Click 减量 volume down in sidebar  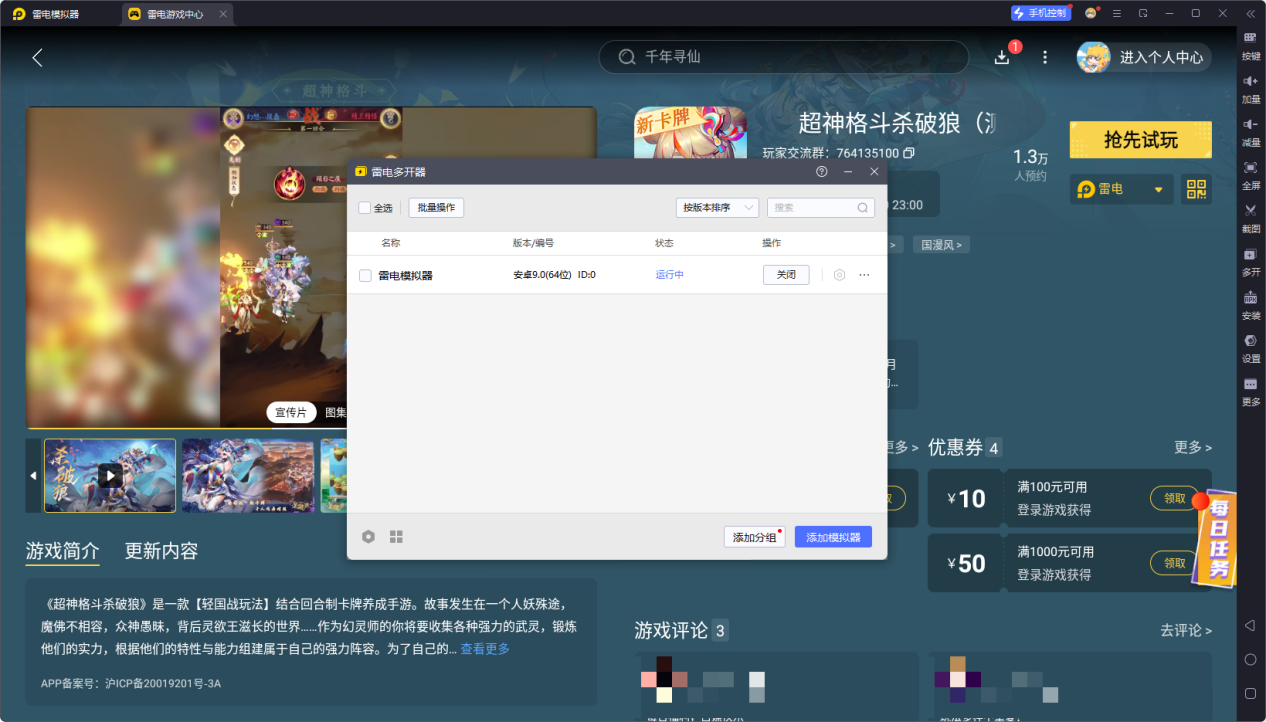pos(1251,131)
